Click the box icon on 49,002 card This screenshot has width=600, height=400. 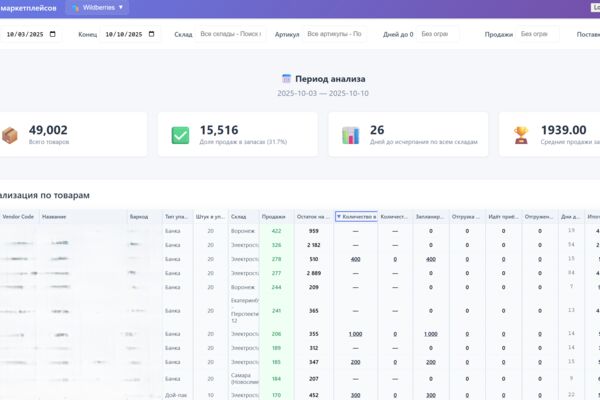point(10,136)
